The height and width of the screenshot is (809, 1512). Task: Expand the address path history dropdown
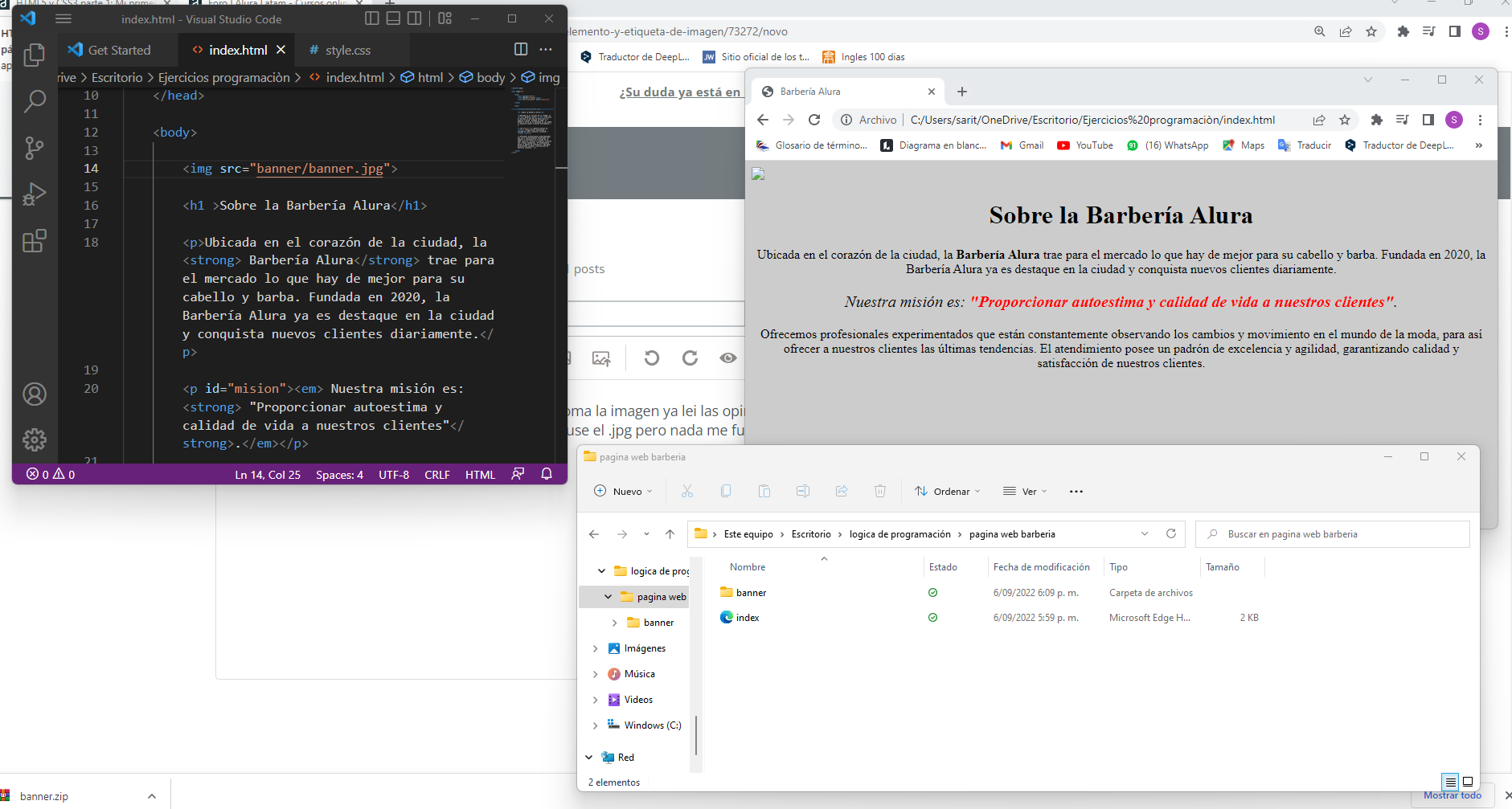coord(1145,533)
